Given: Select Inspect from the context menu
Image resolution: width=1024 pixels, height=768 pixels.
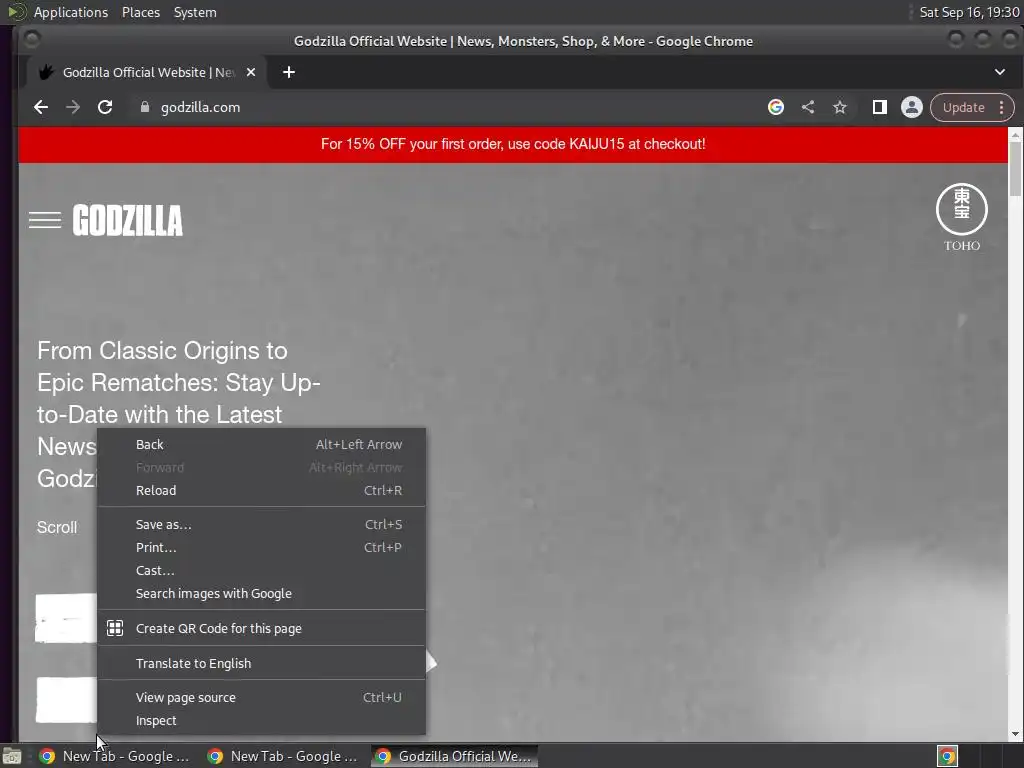Looking at the screenshot, I should click(261, 720).
